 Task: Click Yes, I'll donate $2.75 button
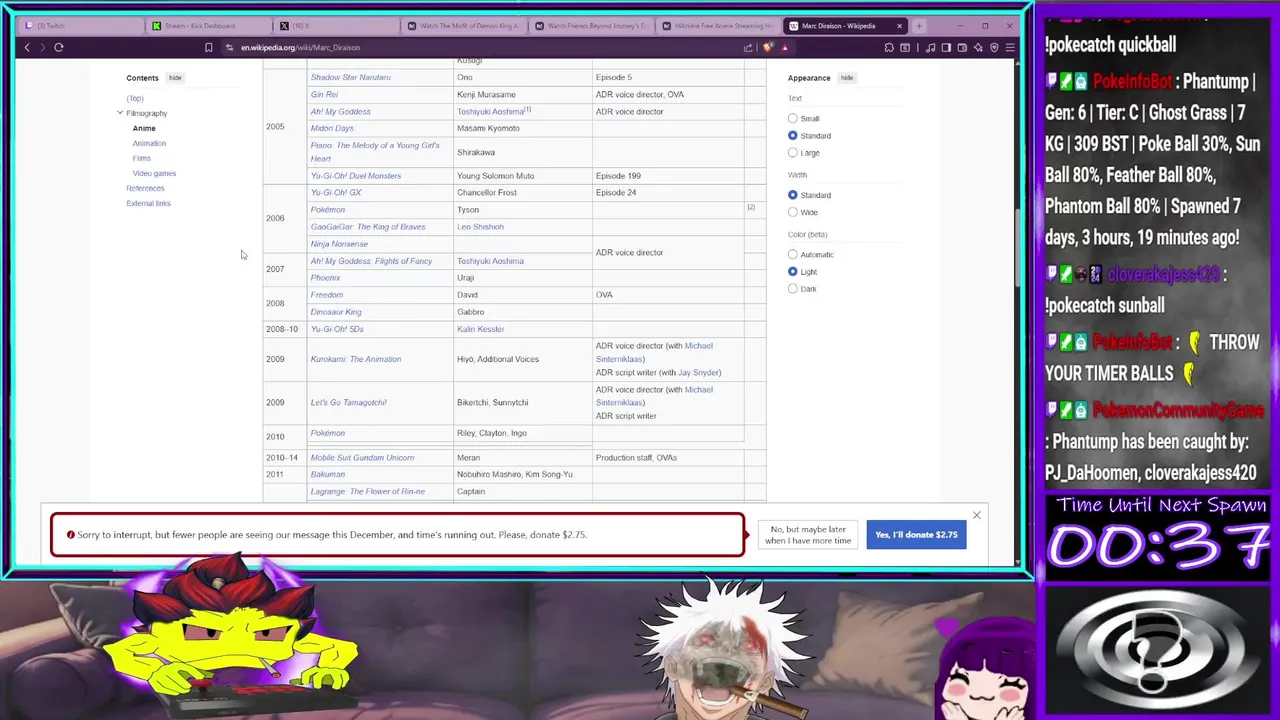click(916, 534)
